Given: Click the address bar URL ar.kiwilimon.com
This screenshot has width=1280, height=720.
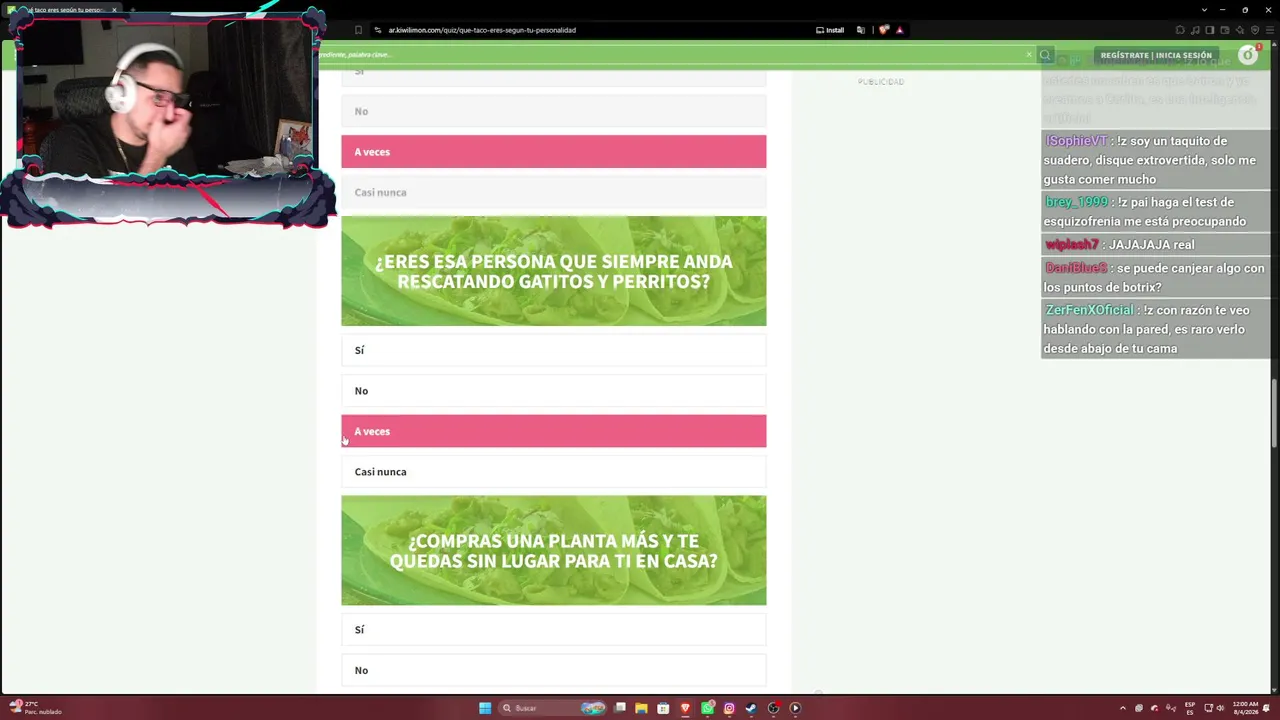Looking at the screenshot, I should [x=482, y=30].
